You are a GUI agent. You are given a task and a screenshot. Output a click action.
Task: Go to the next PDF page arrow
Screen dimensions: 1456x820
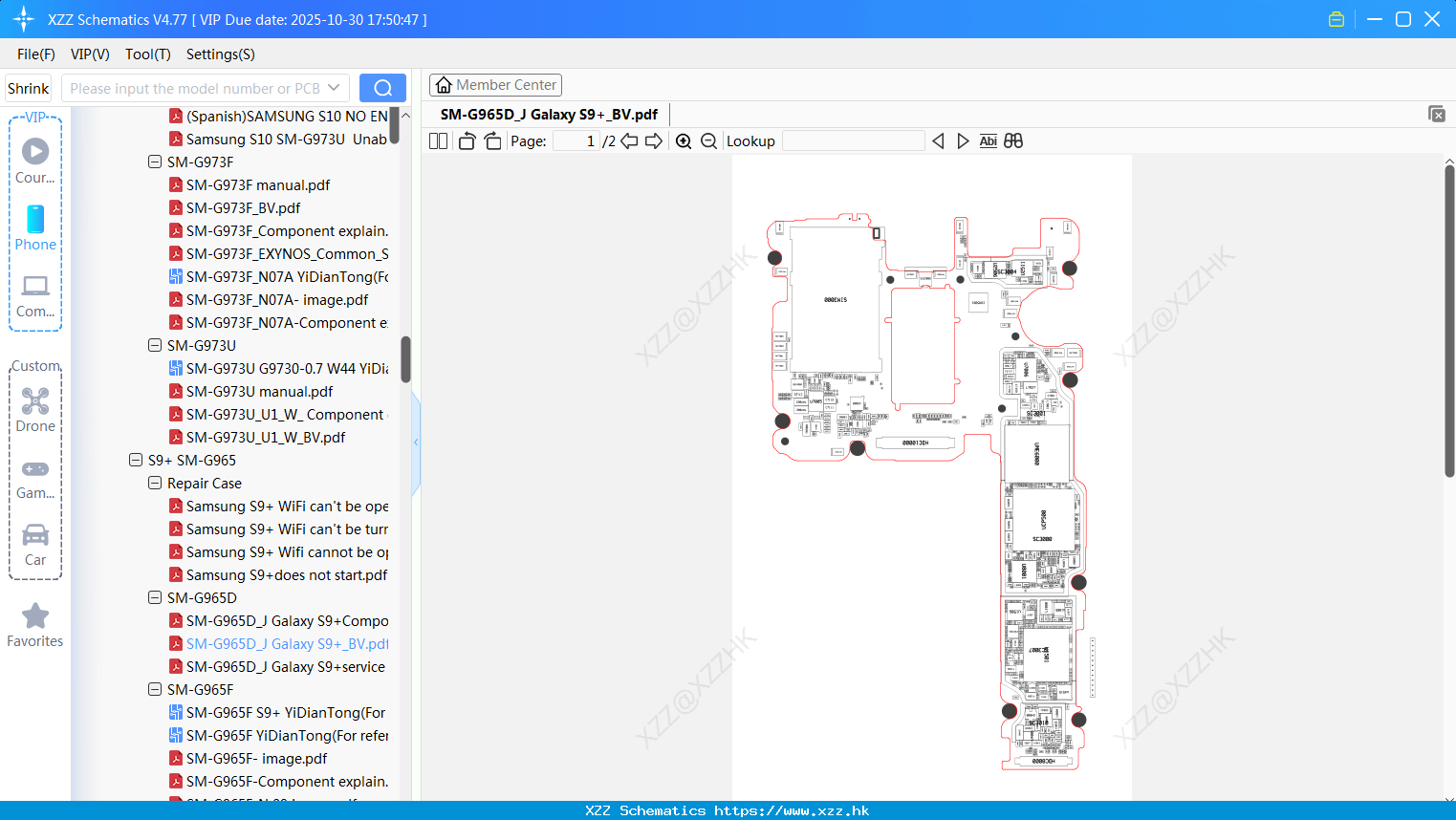654,141
